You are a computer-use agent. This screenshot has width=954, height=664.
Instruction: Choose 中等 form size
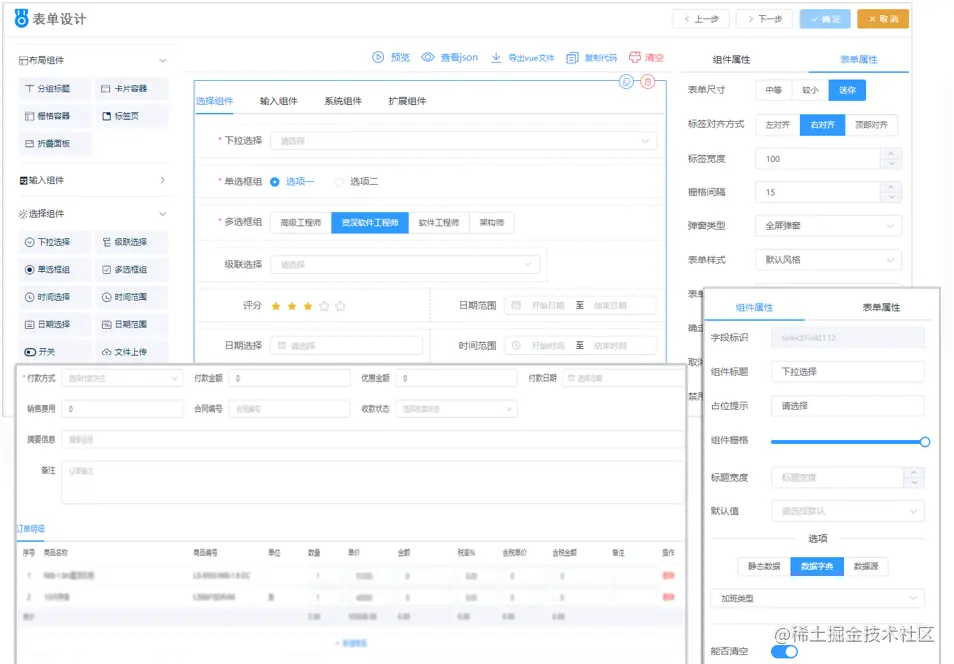pos(774,90)
